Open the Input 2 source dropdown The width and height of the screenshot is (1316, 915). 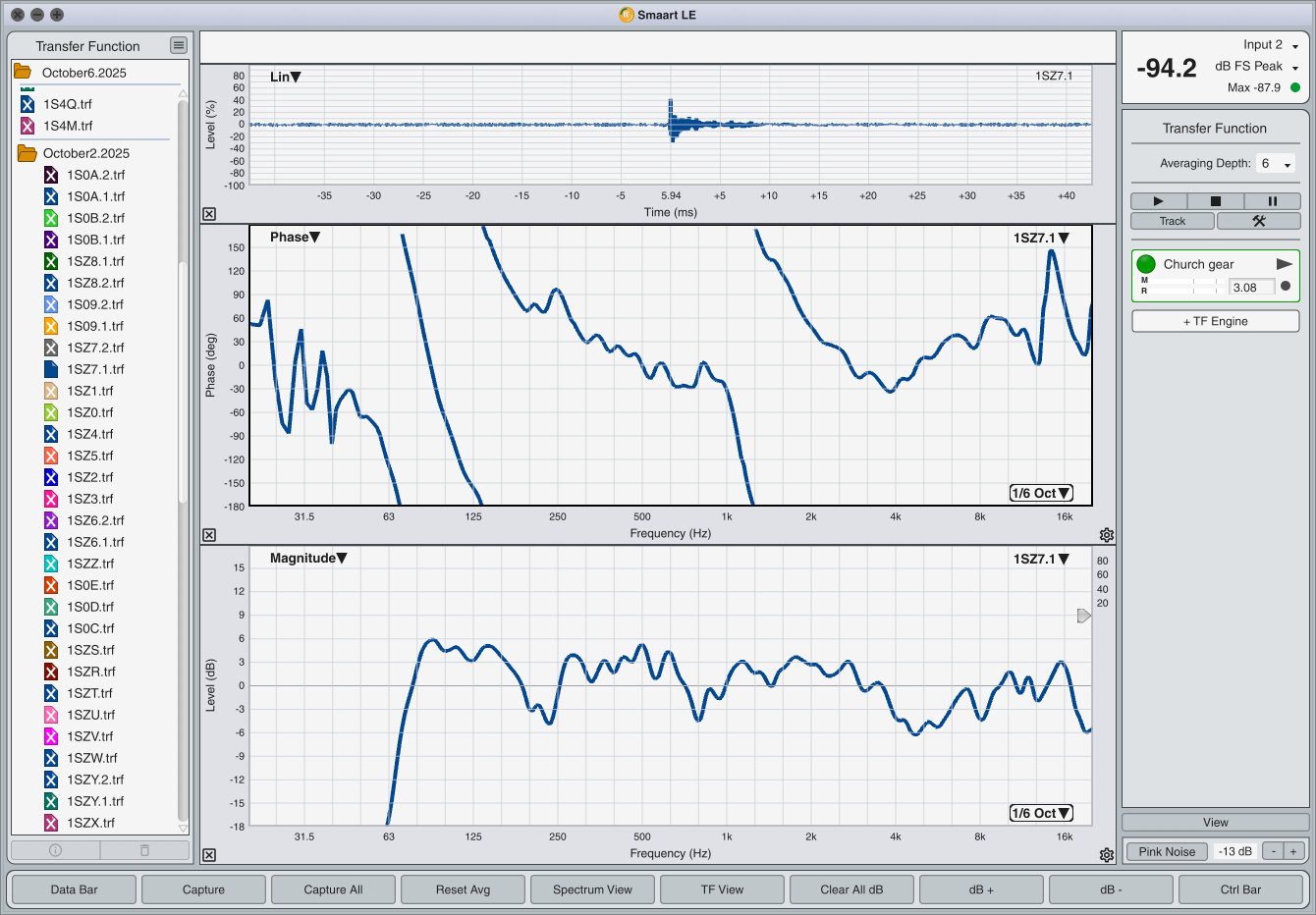click(1271, 45)
